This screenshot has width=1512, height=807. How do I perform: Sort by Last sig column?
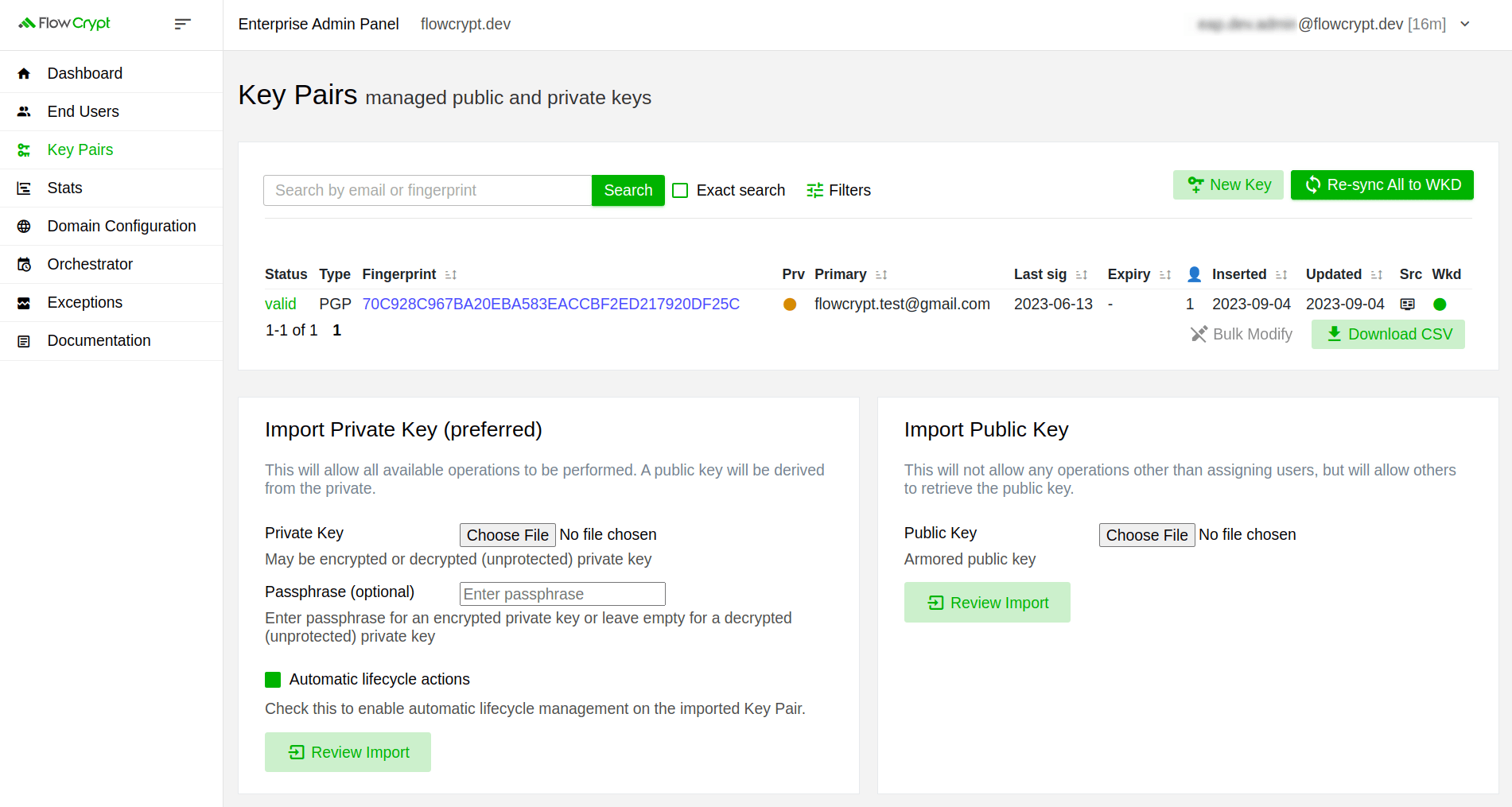tap(1082, 274)
